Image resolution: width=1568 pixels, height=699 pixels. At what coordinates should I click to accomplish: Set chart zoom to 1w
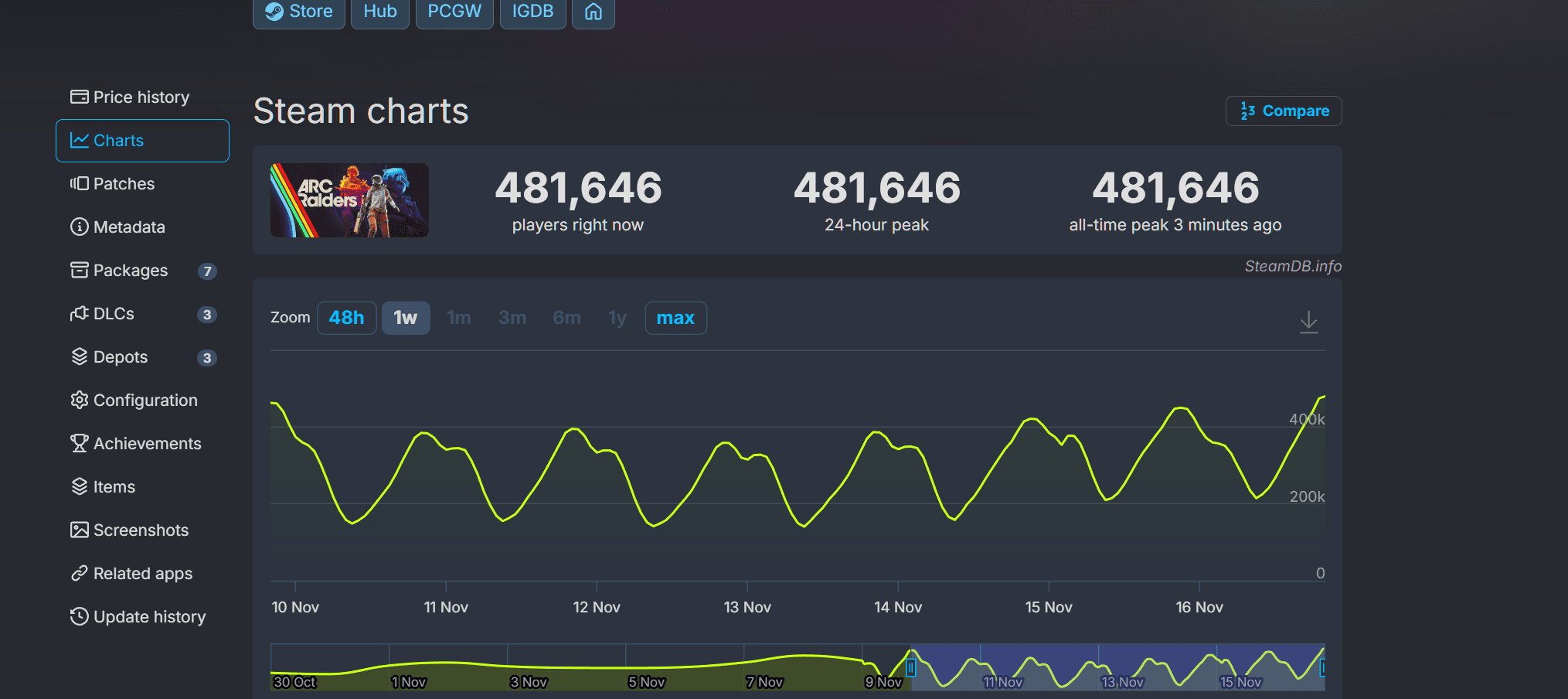[406, 318]
